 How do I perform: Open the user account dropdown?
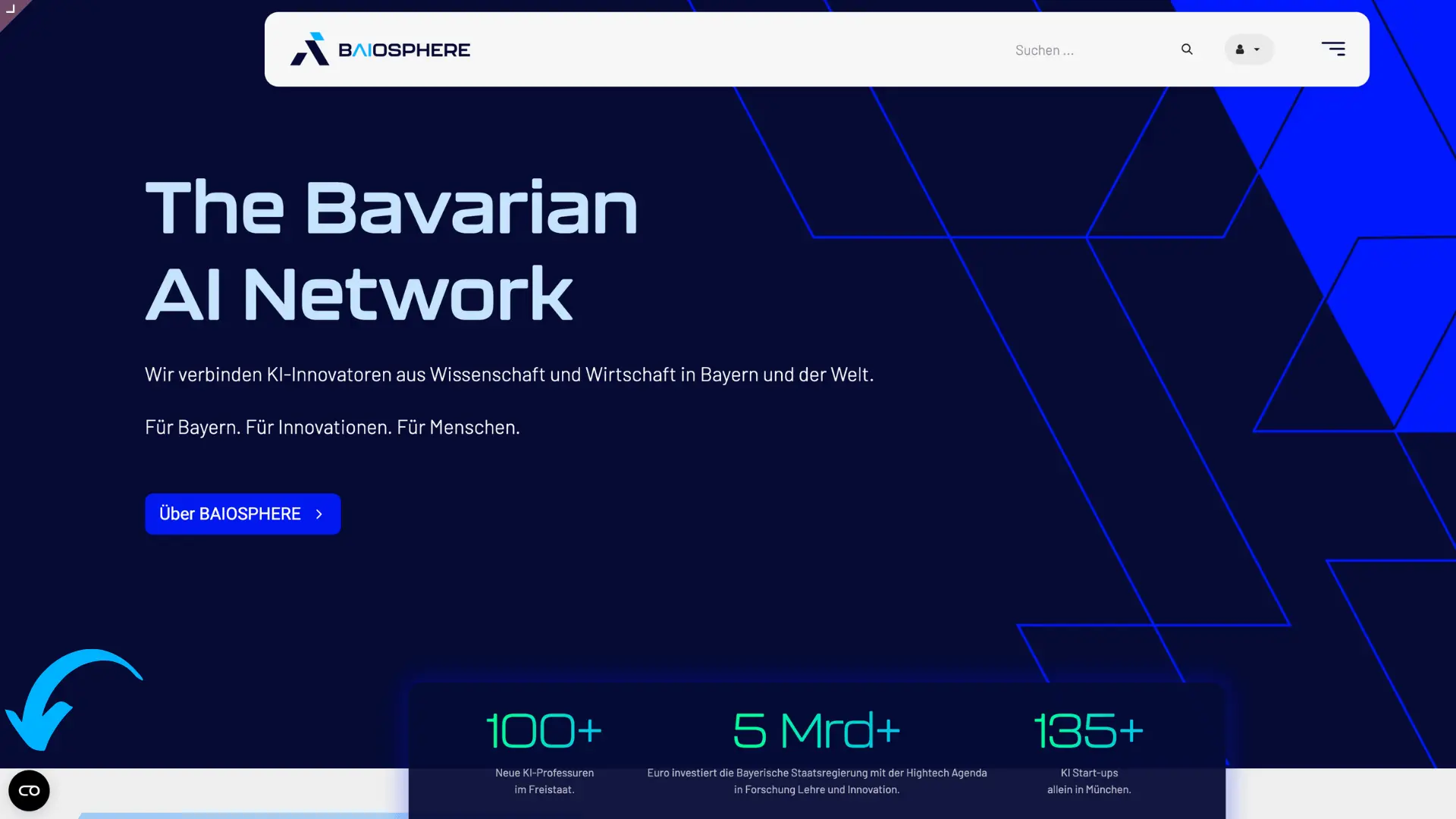pos(1248,49)
